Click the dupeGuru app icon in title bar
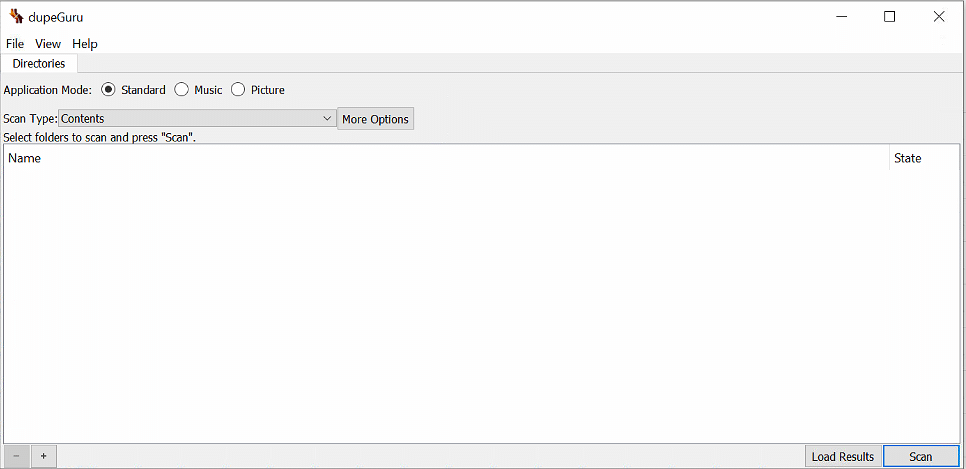 tap(16, 17)
